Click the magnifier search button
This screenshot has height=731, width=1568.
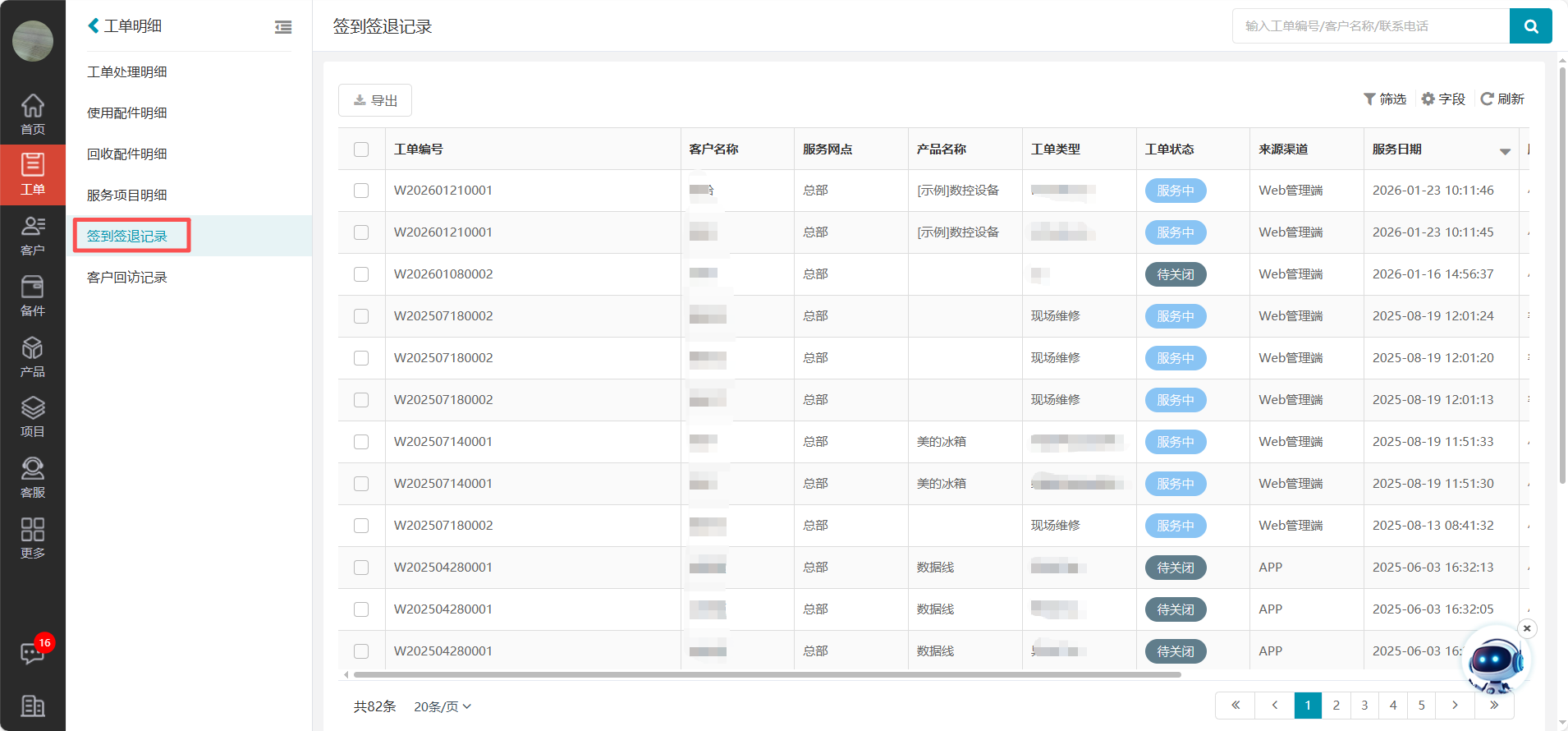coord(1530,26)
